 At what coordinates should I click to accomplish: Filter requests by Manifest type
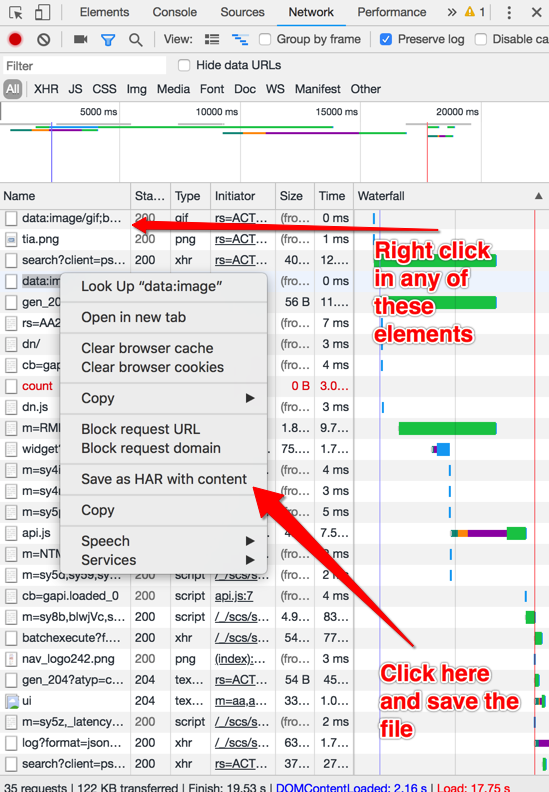pyautogui.click(x=318, y=89)
